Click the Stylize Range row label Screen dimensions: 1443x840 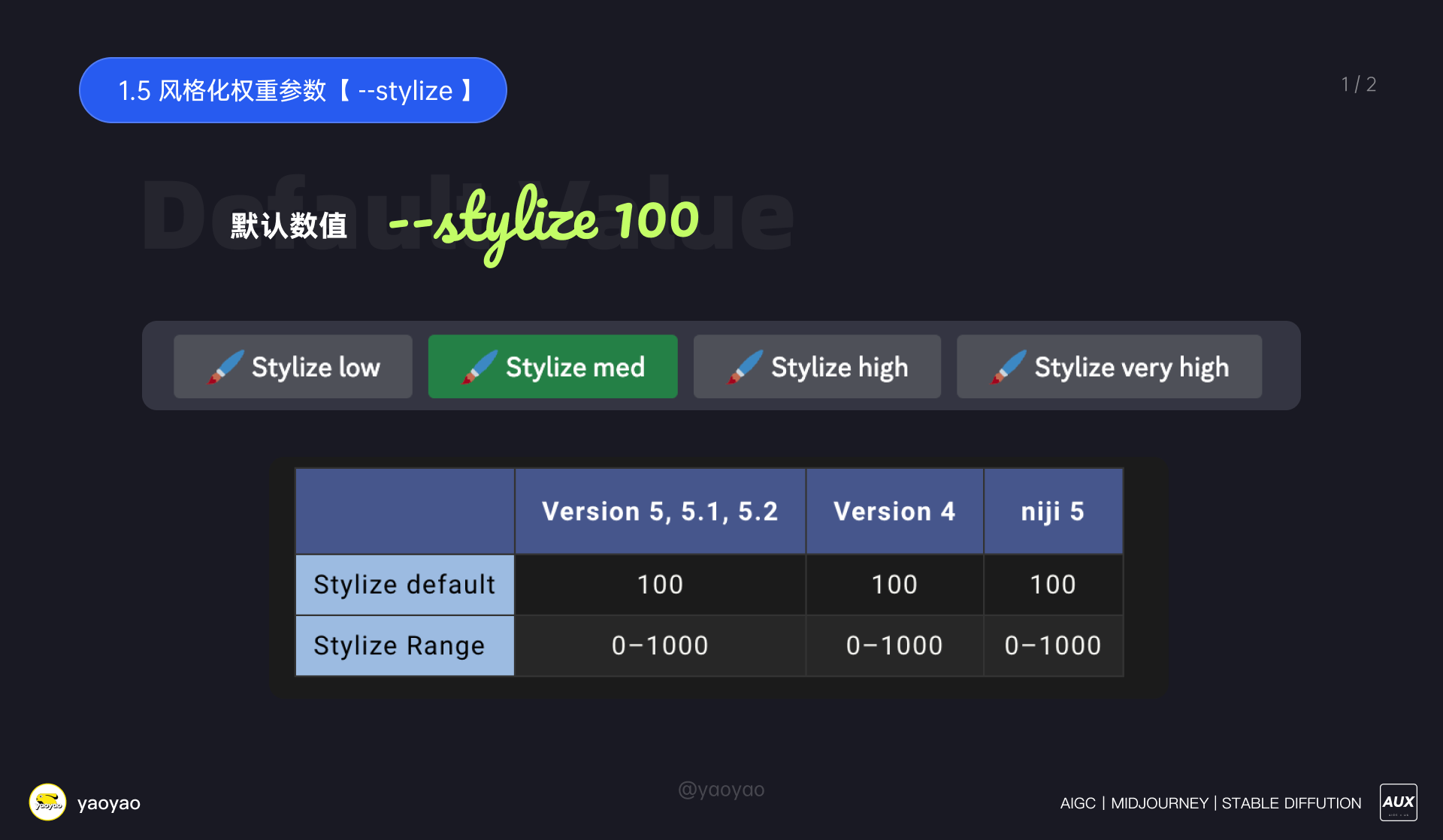(404, 645)
